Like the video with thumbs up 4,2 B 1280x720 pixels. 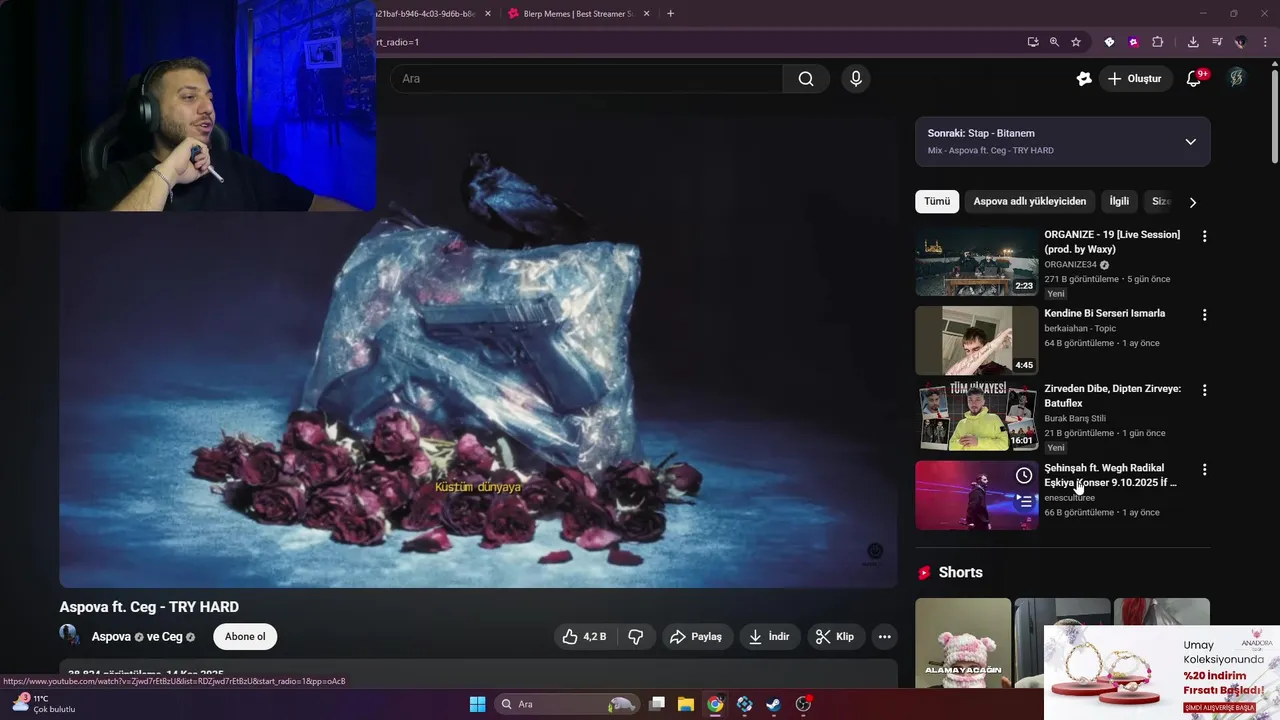click(585, 637)
